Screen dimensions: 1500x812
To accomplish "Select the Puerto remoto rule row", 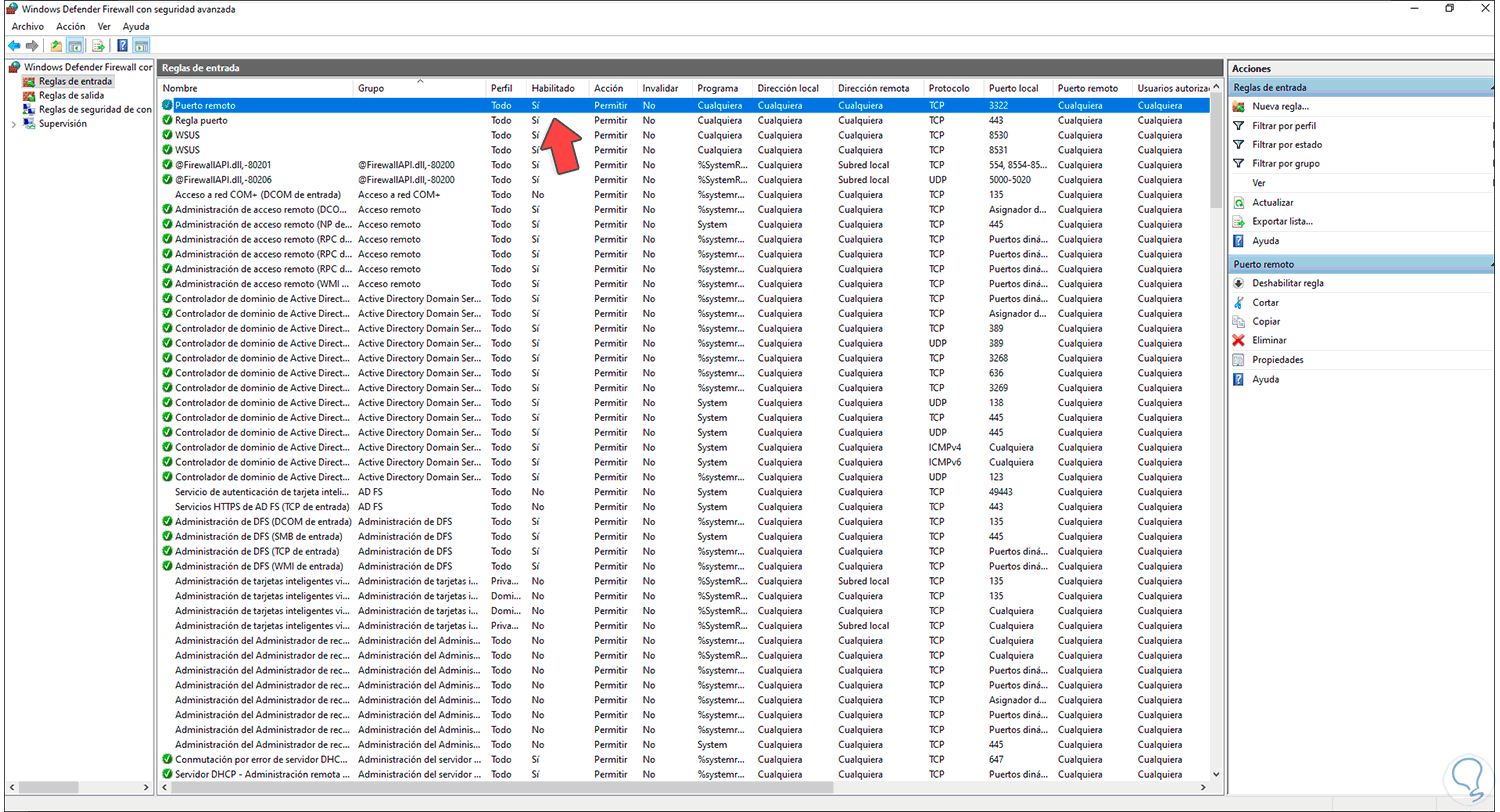I will coord(684,105).
